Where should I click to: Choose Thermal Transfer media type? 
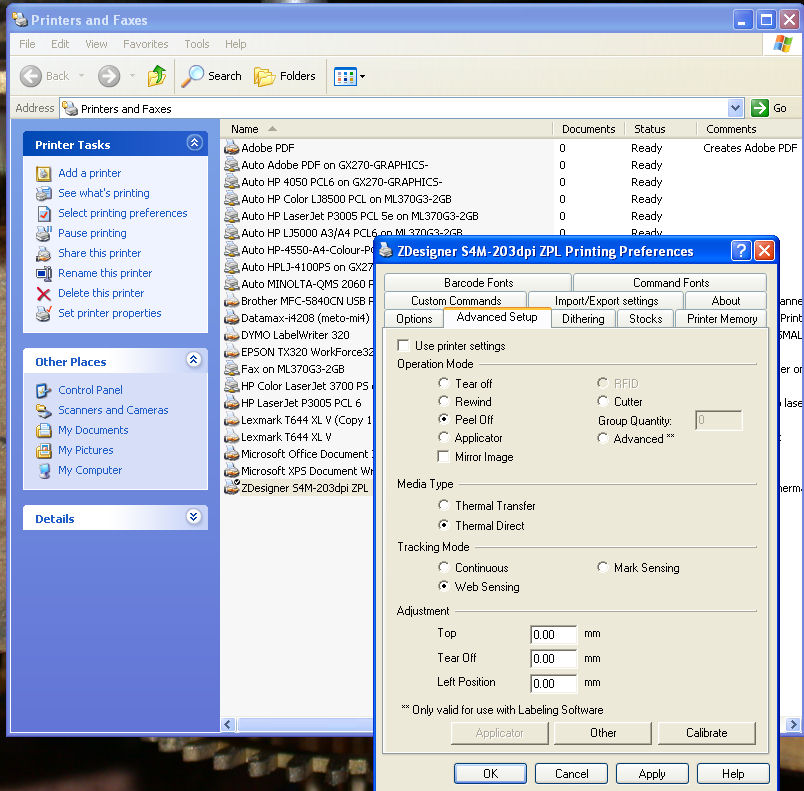pos(444,505)
